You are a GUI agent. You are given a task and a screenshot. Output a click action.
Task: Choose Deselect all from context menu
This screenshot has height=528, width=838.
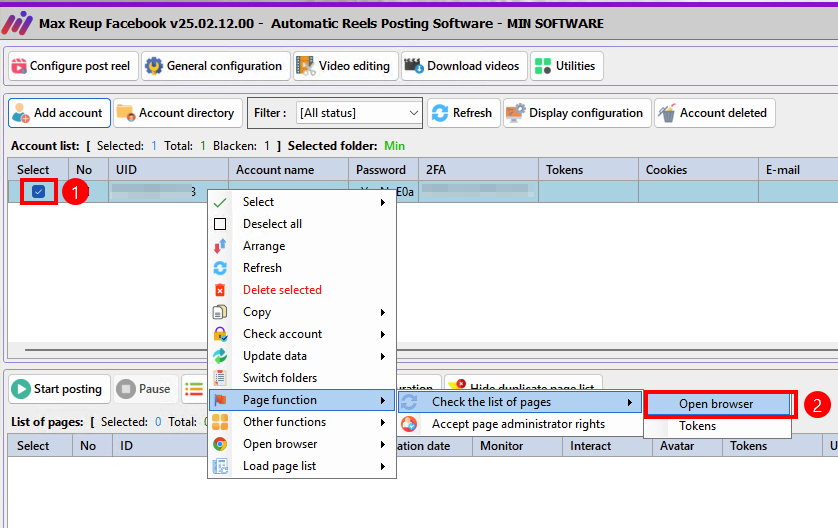tap(302, 224)
